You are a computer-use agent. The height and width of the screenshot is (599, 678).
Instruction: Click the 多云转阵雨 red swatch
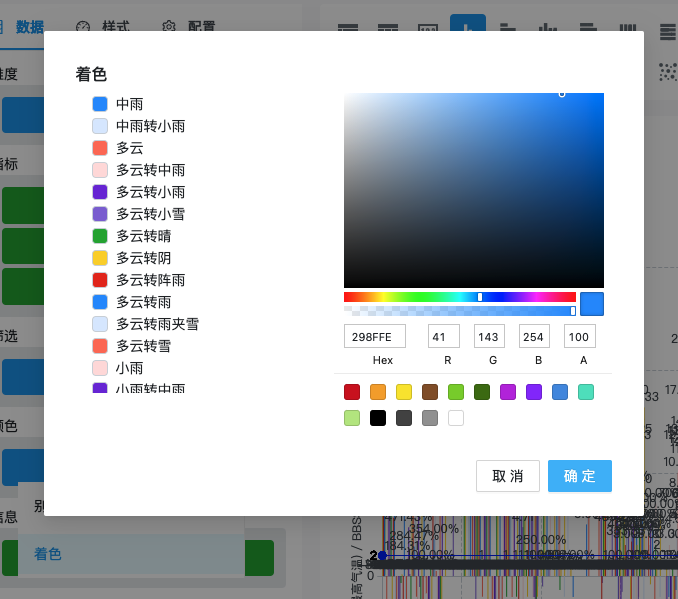click(100, 280)
